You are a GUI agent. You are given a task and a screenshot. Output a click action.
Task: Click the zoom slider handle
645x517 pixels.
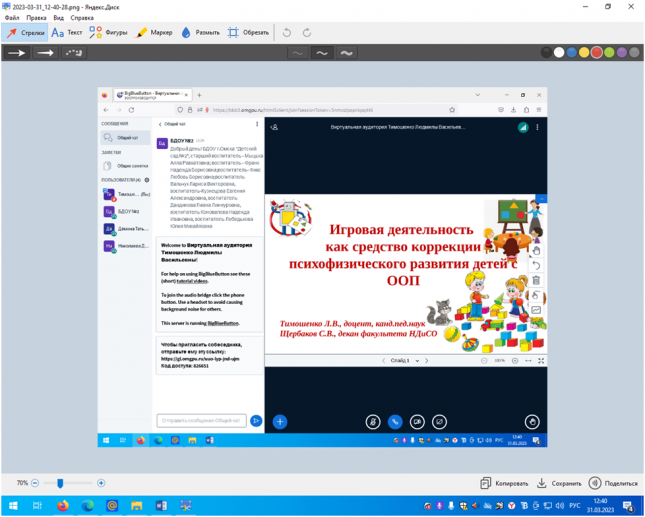[x=60, y=482]
